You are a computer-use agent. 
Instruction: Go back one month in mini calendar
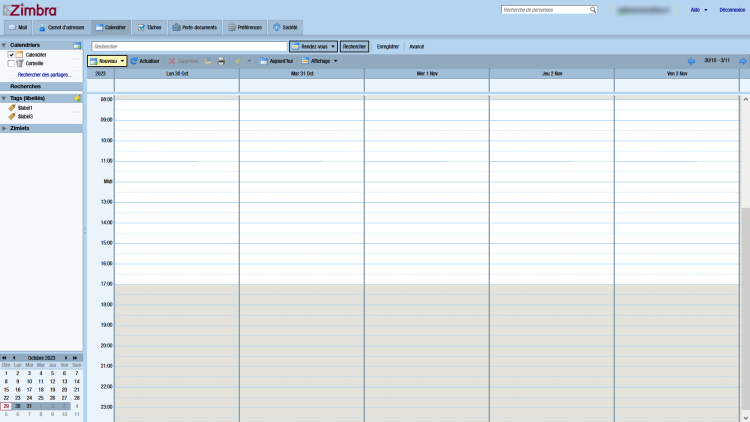[14, 358]
